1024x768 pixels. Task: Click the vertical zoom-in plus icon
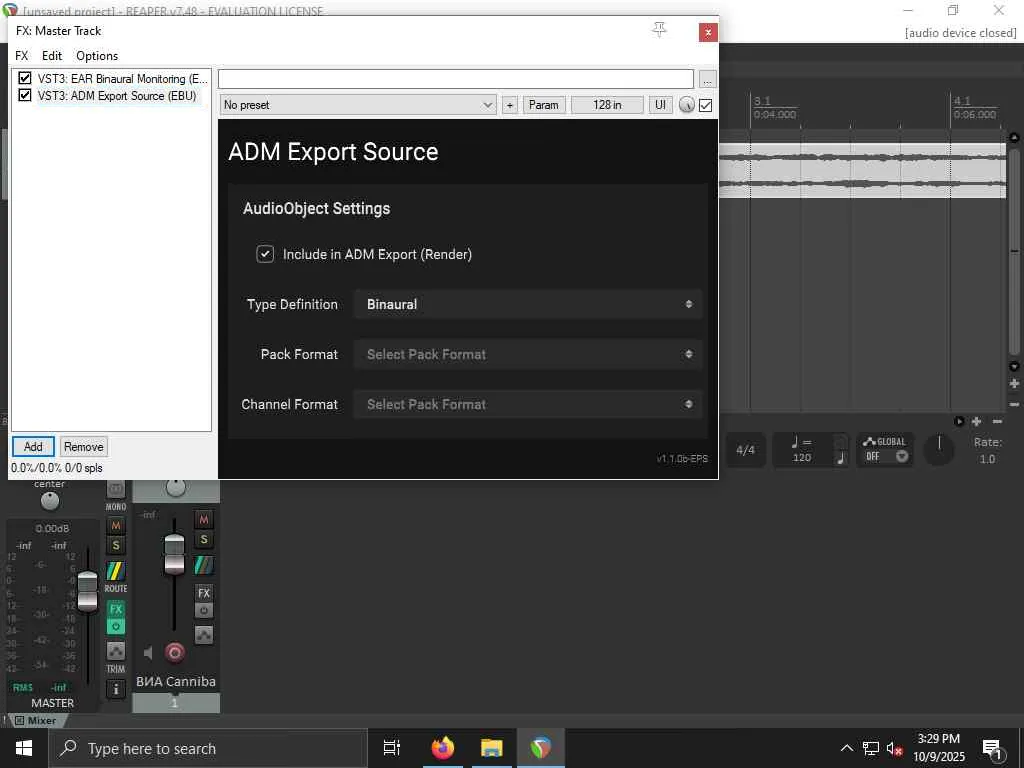1014,383
